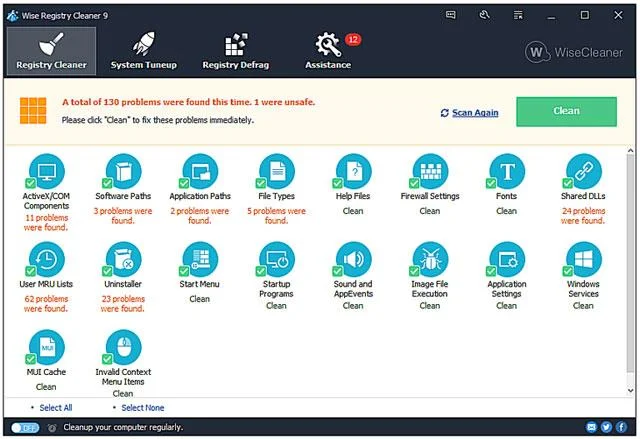The width and height of the screenshot is (640, 439).
Task: Open the Uninstaller category icon
Action: click(x=124, y=259)
